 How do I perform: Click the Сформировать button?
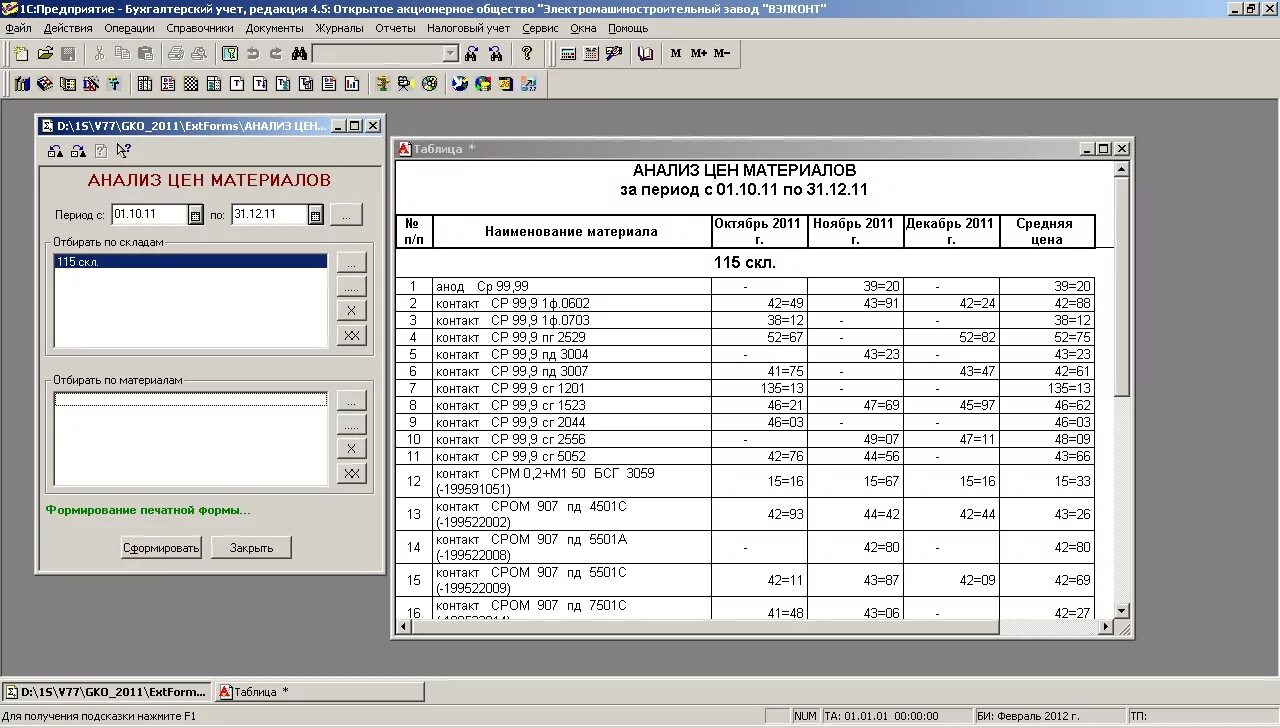click(x=162, y=548)
